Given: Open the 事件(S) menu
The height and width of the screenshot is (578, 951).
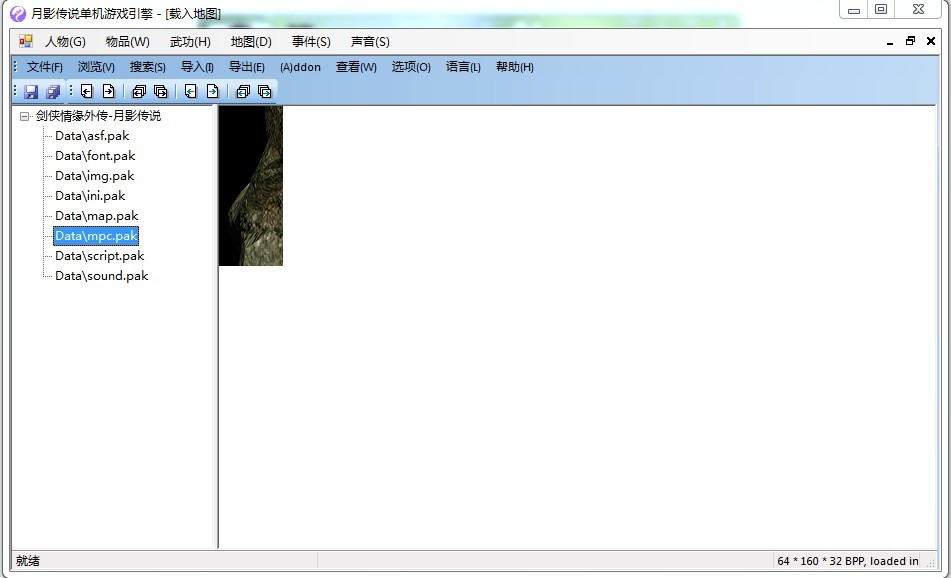Looking at the screenshot, I should point(311,42).
